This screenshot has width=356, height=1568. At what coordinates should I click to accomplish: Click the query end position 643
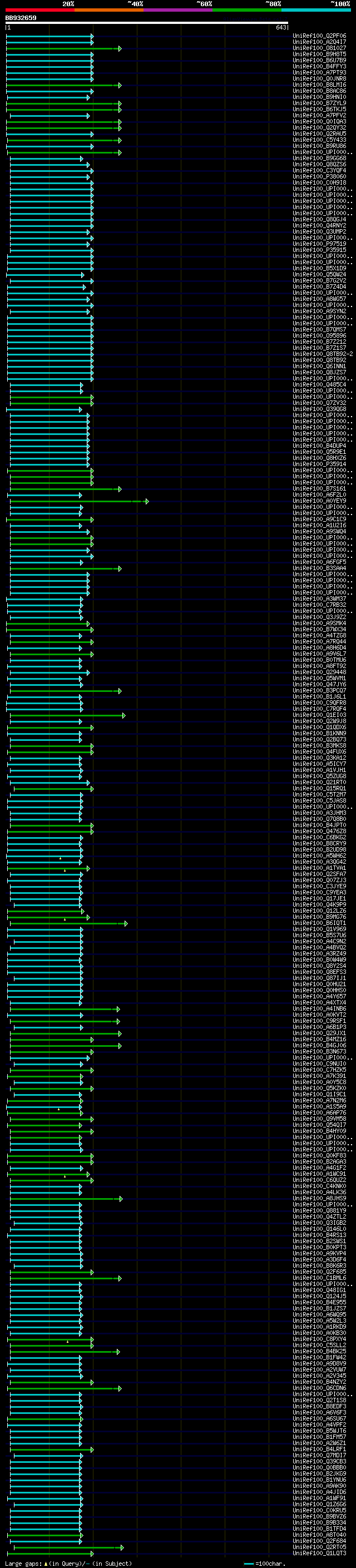tap(281, 27)
